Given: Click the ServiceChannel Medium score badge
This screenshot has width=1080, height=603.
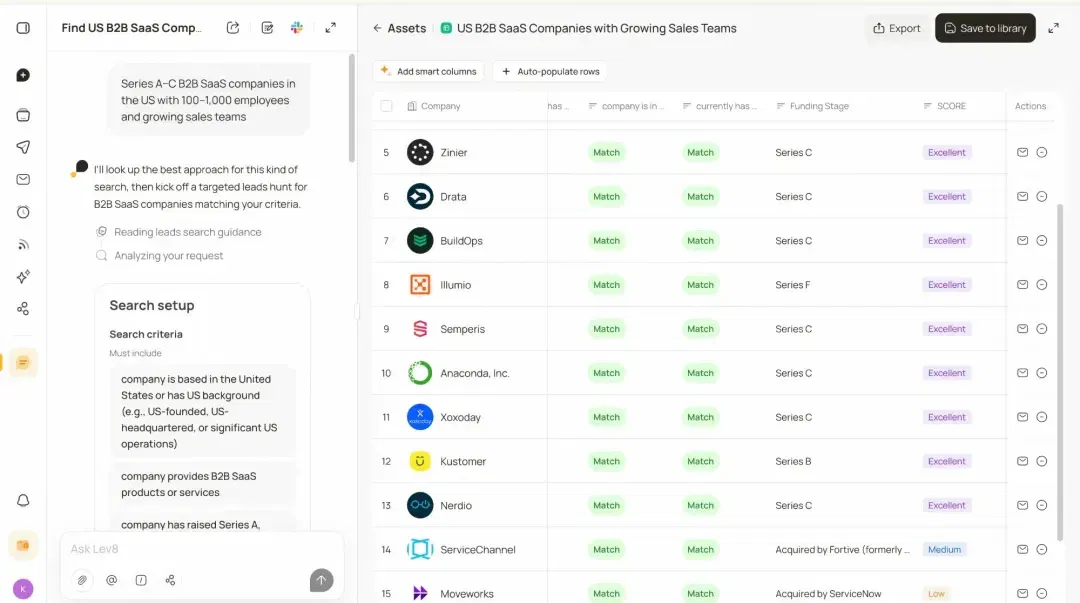Looking at the screenshot, I should coord(944,549).
